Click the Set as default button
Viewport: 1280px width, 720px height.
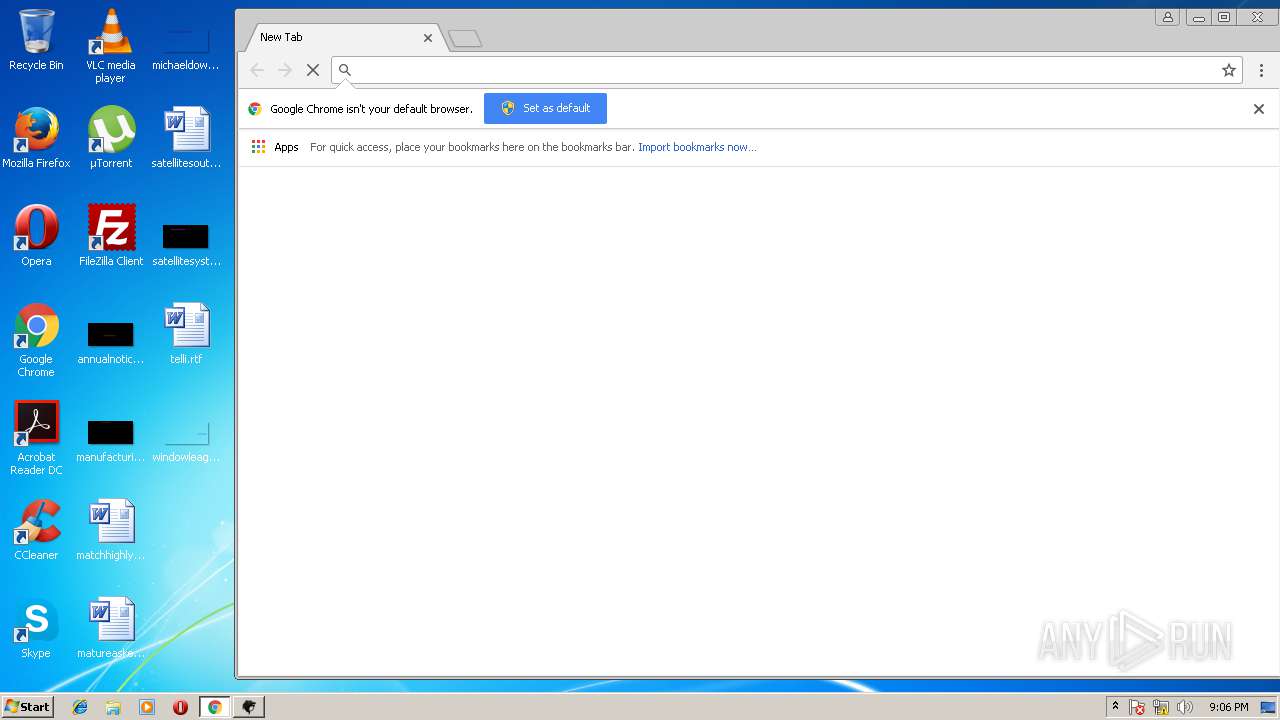(545, 108)
